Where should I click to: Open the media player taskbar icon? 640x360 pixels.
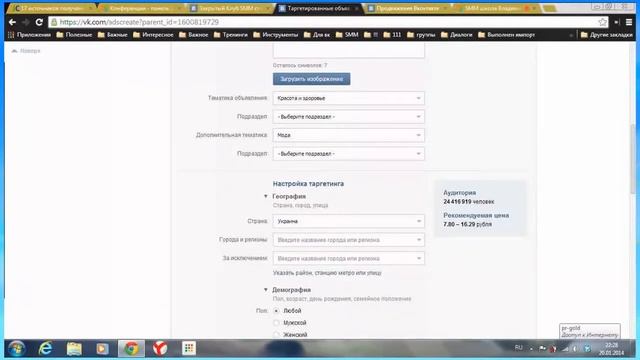pos(102,349)
